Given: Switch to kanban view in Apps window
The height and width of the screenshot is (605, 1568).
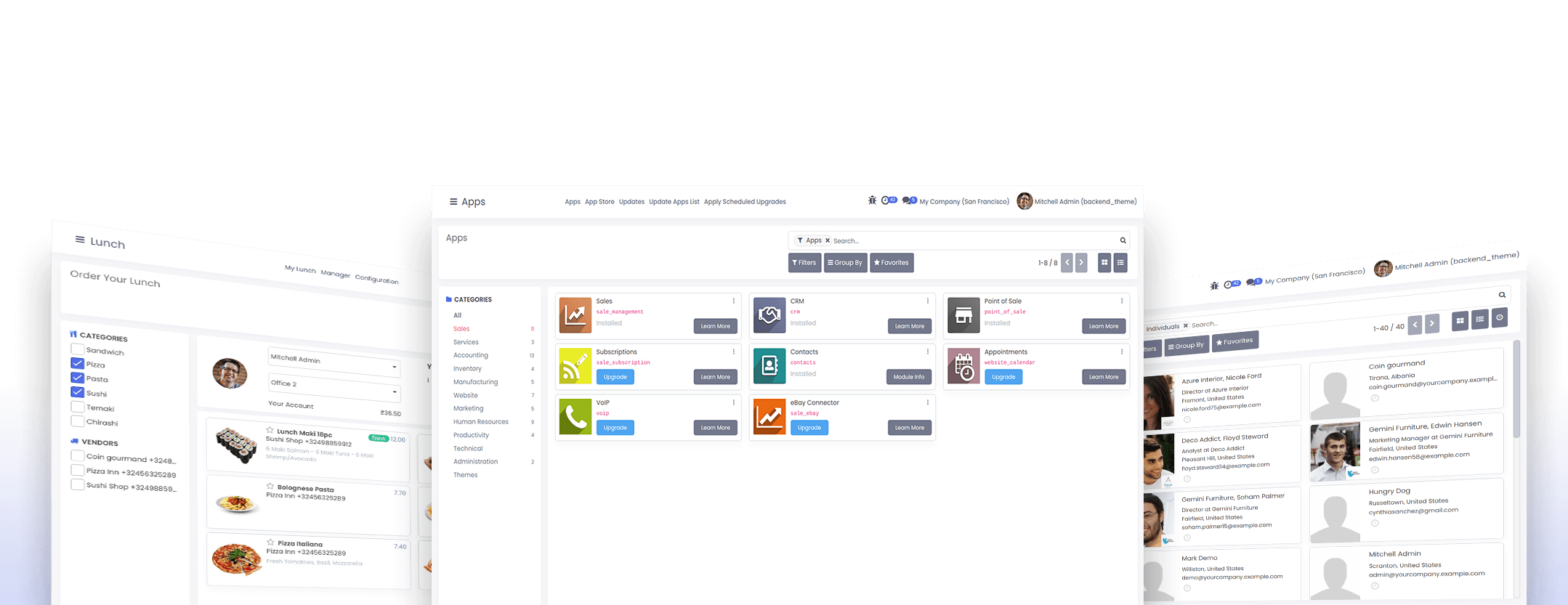Looking at the screenshot, I should (1104, 263).
